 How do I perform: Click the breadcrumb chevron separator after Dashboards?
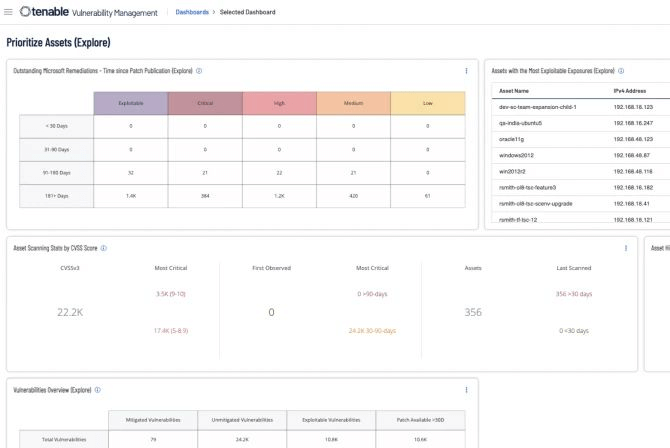pos(214,12)
